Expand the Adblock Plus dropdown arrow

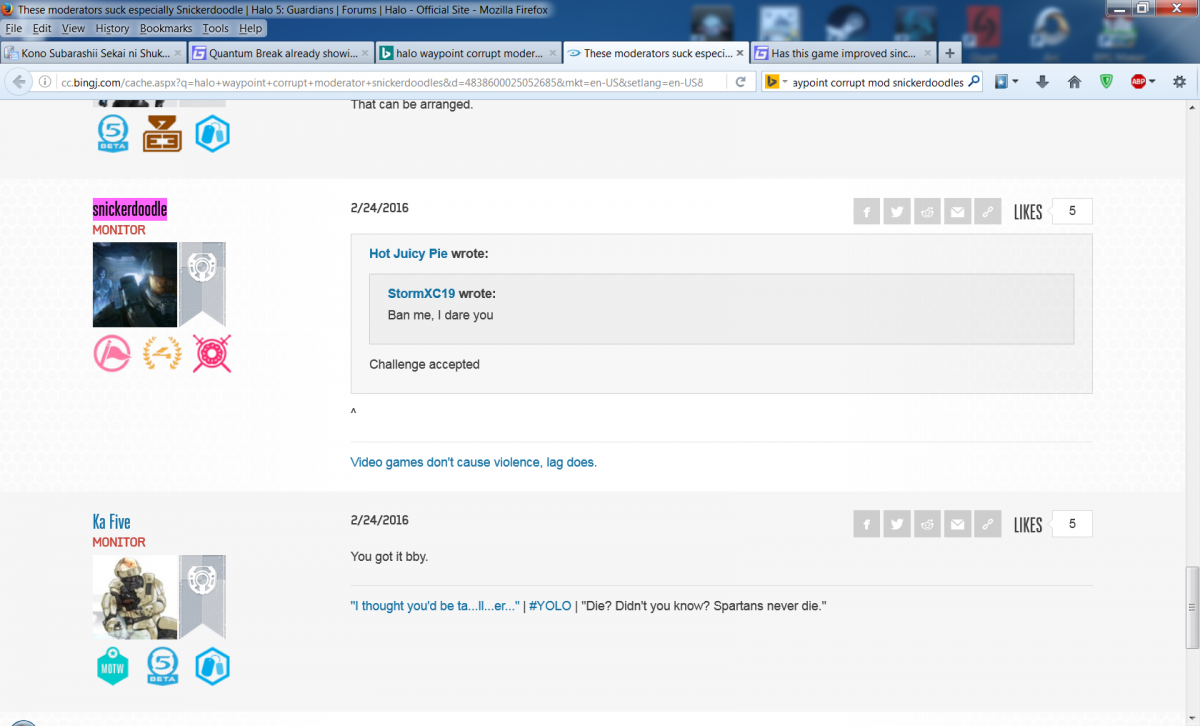click(1152, 82)
